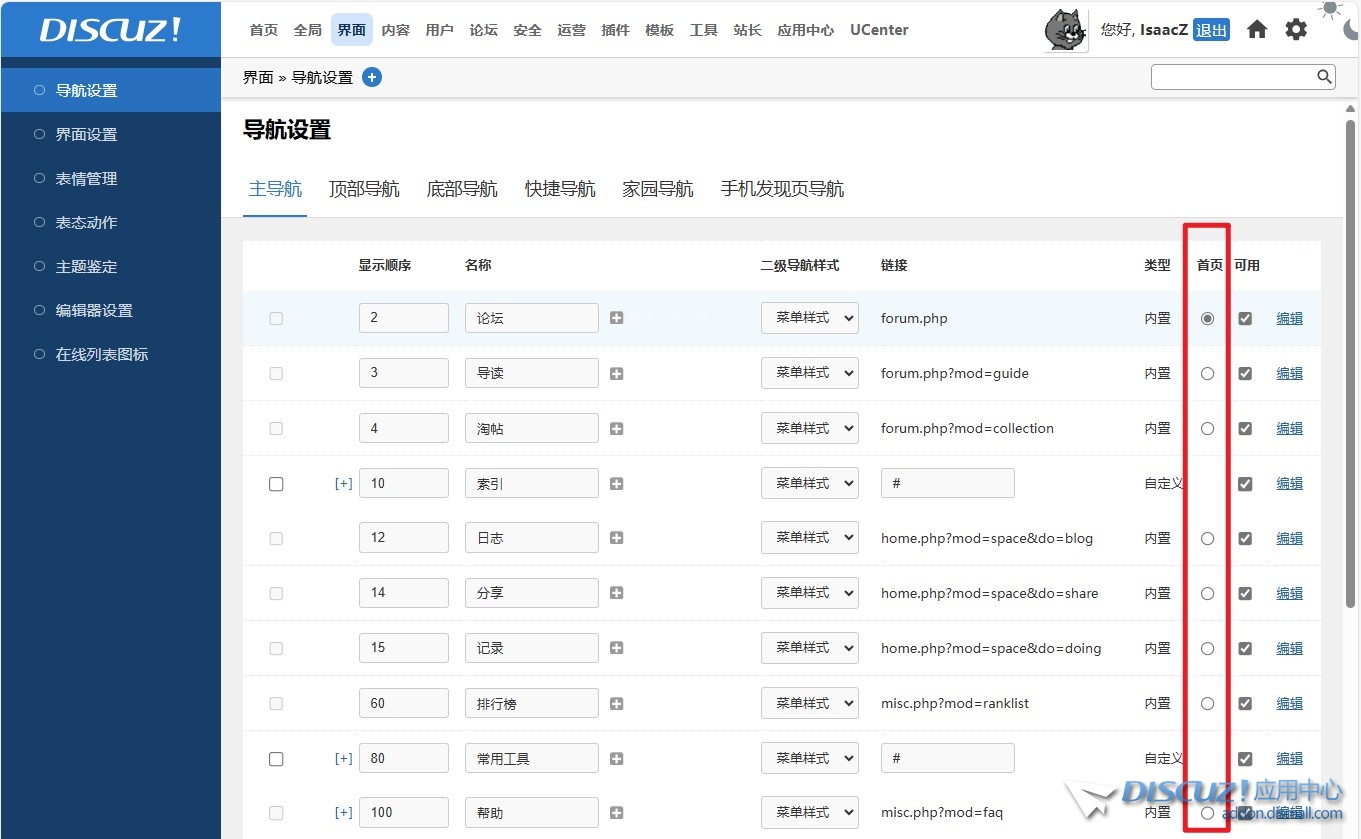Screen dimensions: 1361x839
Task: Expand the [+] sub-navigation for 常用工具
Action: coord(343,758)
